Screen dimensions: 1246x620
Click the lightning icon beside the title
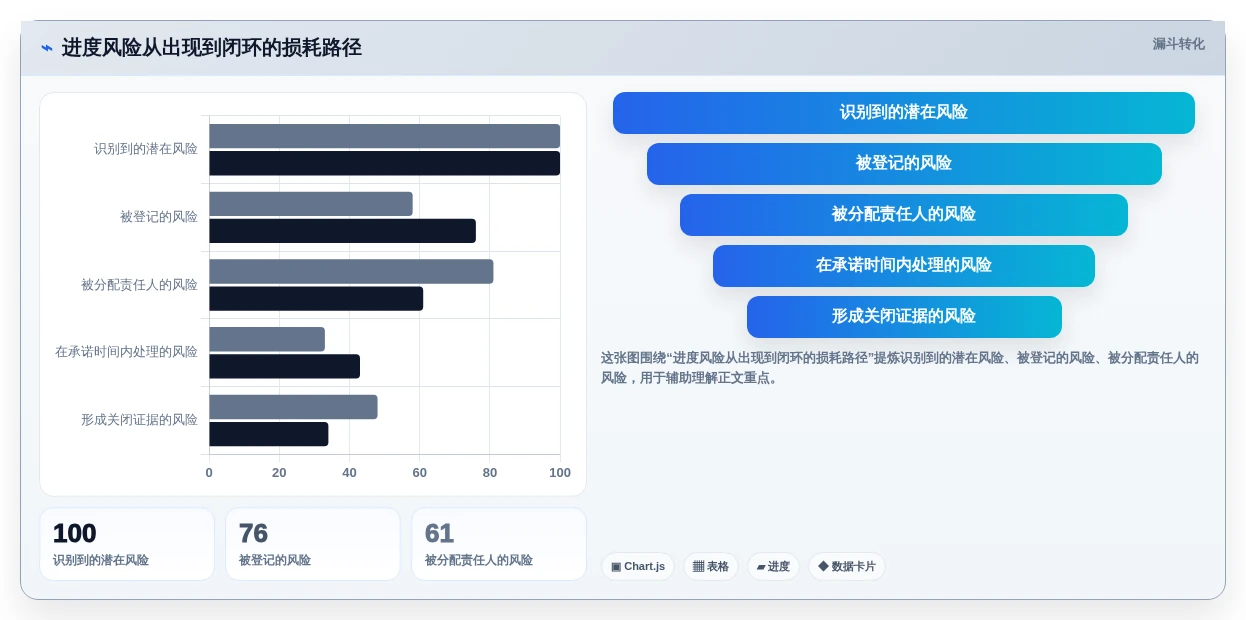pos(47,48)
